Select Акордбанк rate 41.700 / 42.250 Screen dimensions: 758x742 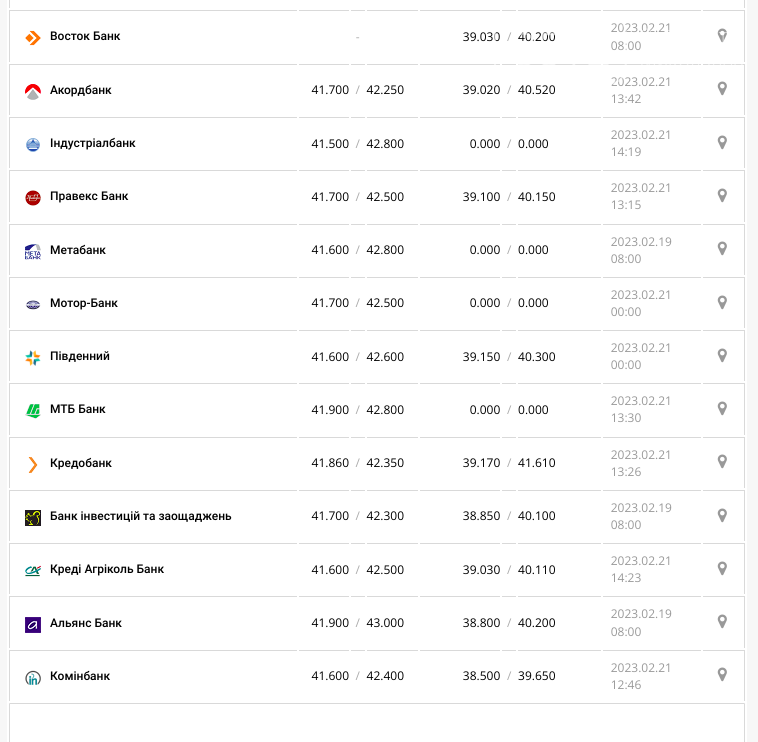click(358, 90)
